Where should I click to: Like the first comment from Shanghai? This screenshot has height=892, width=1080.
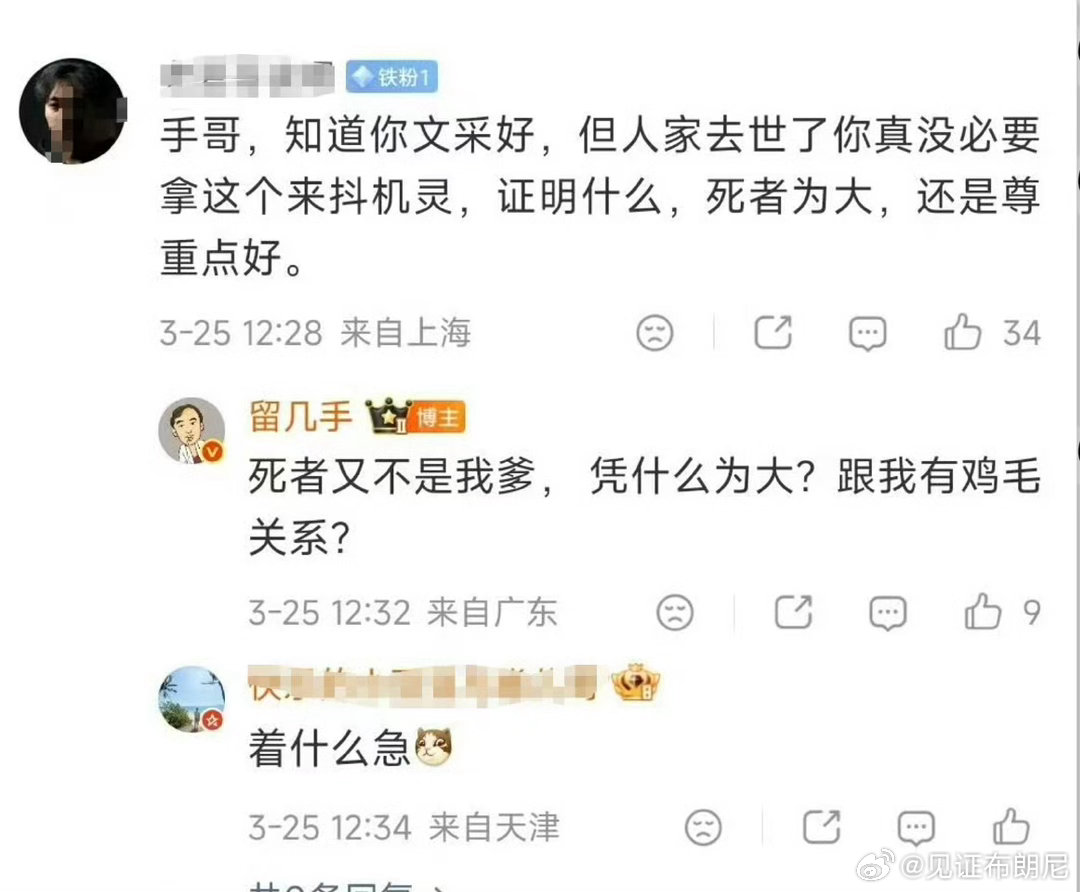[962, 333]
